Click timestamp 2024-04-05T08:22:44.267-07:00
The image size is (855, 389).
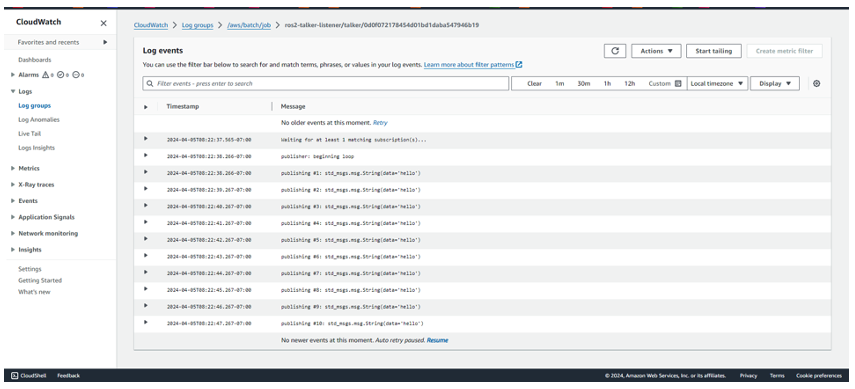coord(209,273)
